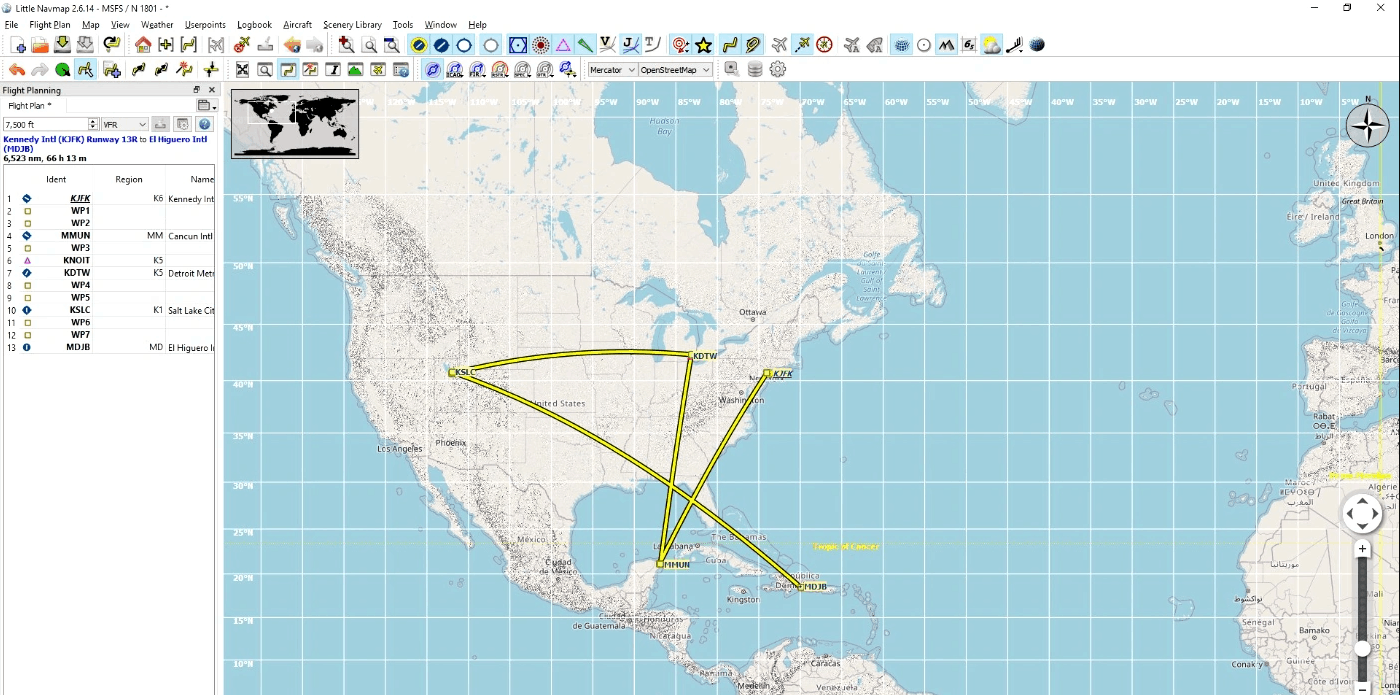The image size is (1400, 695).
Task: Toggle waypoints triangle display on map
Action: click(564, 45)
